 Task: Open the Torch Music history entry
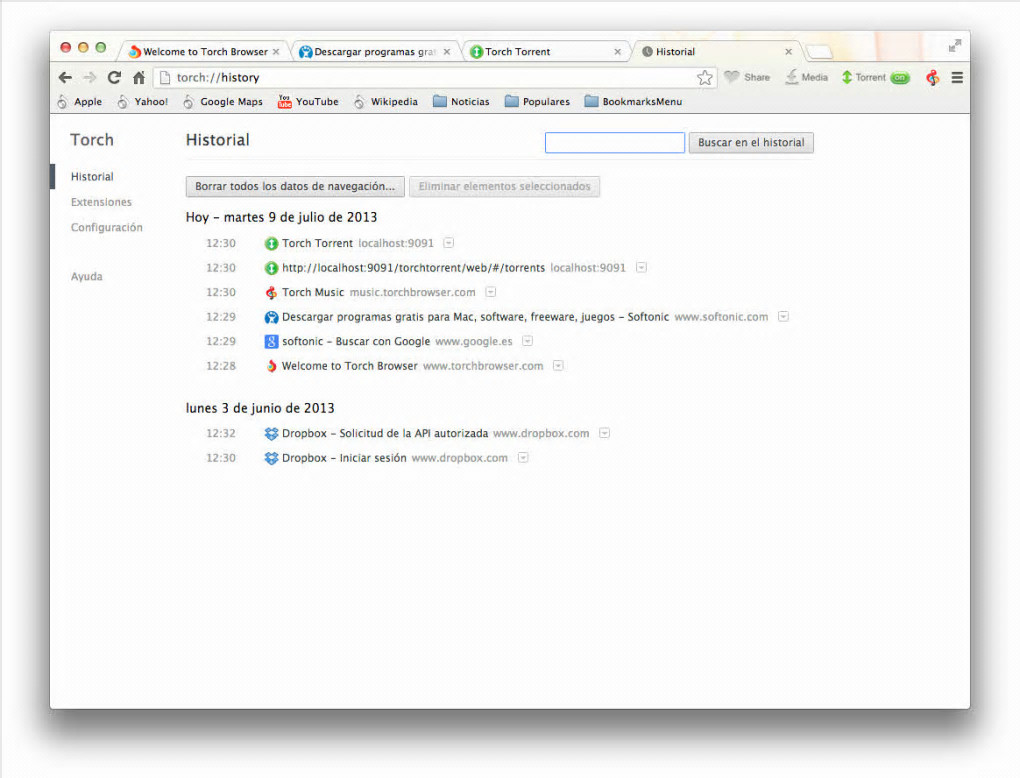313,292
